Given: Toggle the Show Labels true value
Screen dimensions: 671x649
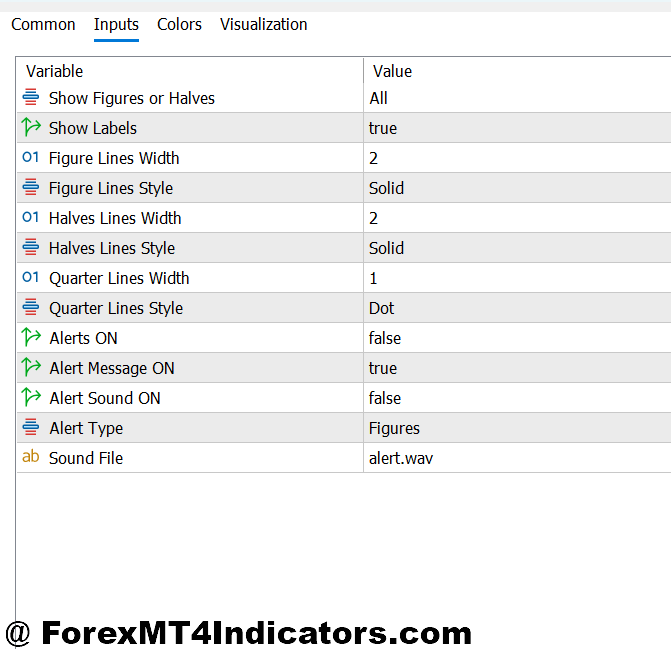Looking at the screenshot, I should pyautogui.click(x=383, y=128).
